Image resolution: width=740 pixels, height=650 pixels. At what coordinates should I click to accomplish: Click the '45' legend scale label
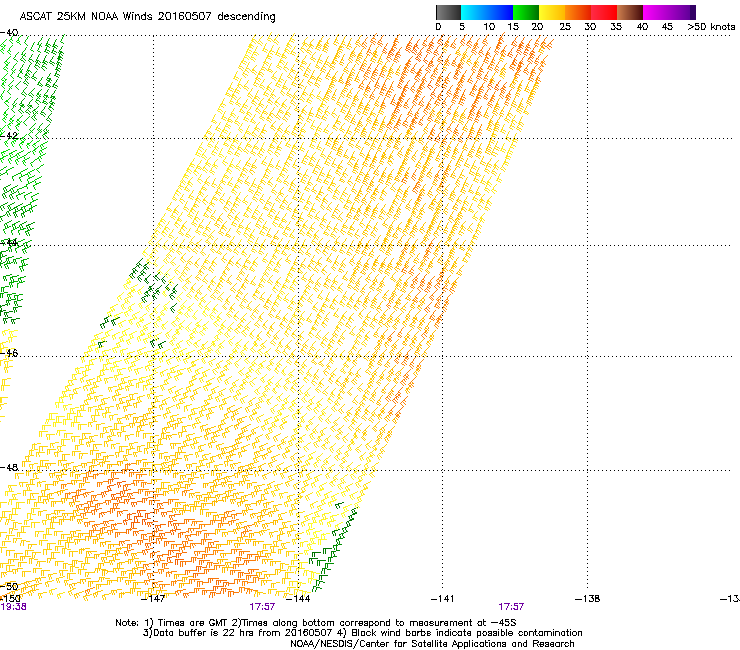667,27
